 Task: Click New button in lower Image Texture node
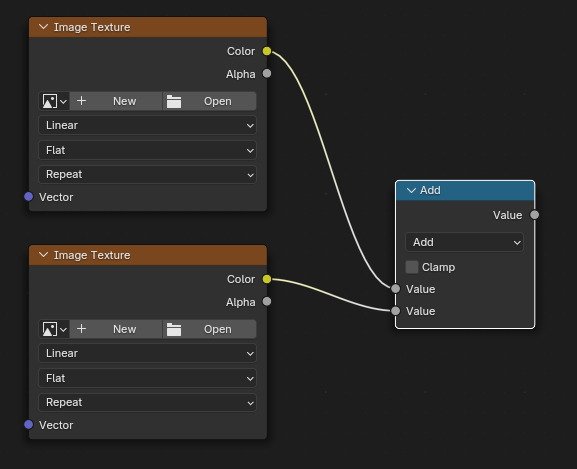click(x=116, y=329)
